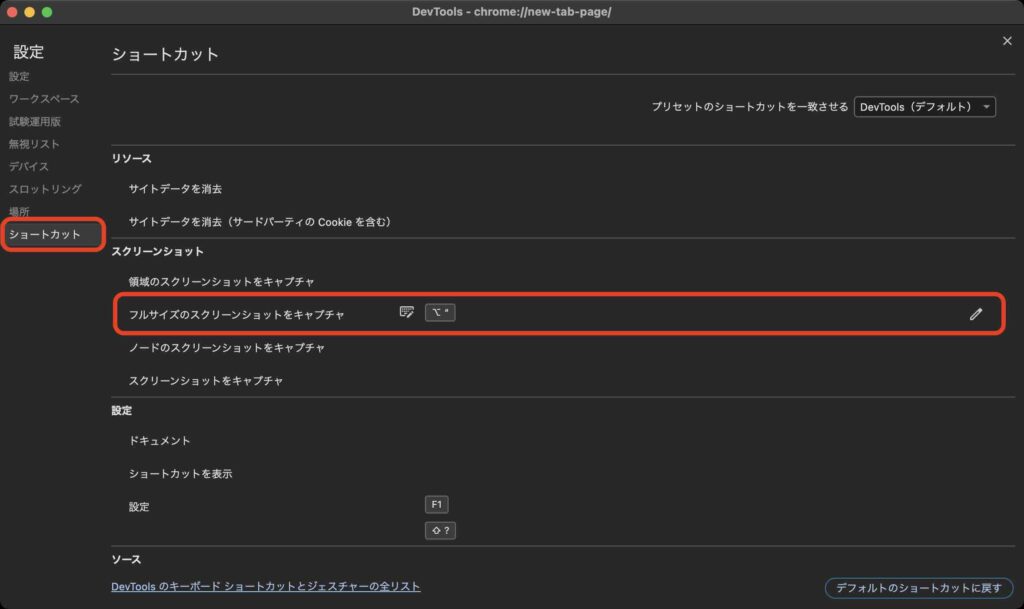Click the pencil edit shortcut icon
The image size is (1024, 609).
pyautogui.click(x=975, y=314)
